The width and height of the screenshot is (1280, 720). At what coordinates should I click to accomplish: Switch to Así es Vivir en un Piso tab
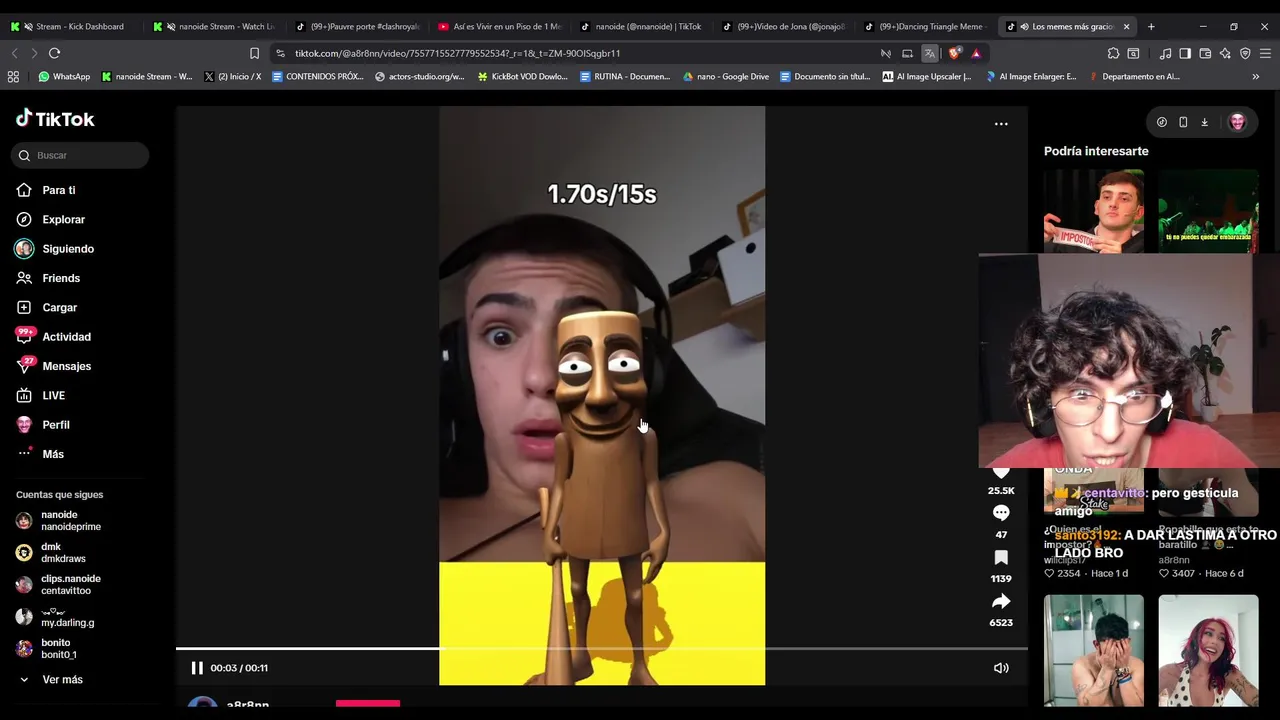[500, 26]
